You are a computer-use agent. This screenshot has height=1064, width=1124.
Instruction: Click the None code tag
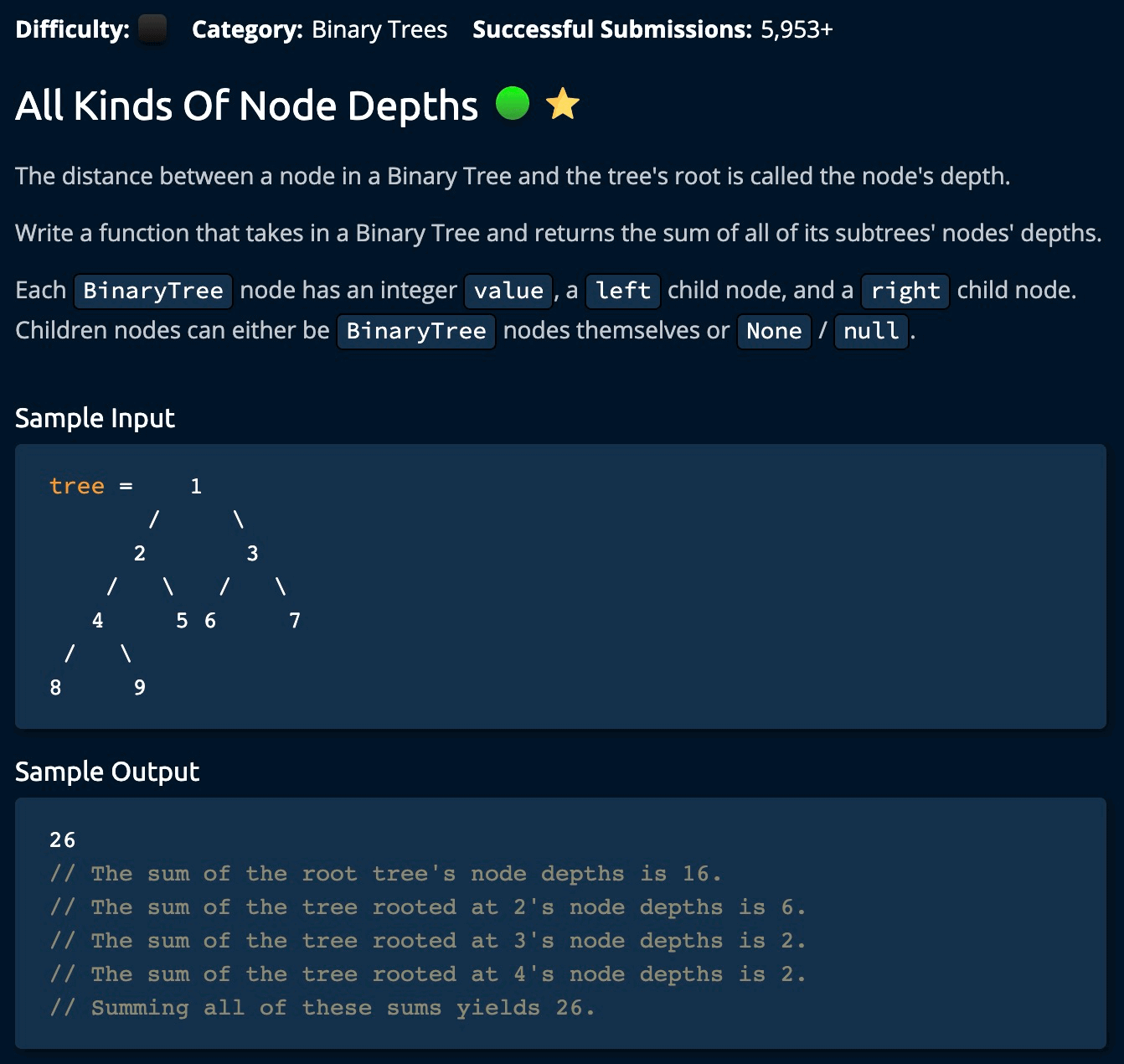(773, 331)
